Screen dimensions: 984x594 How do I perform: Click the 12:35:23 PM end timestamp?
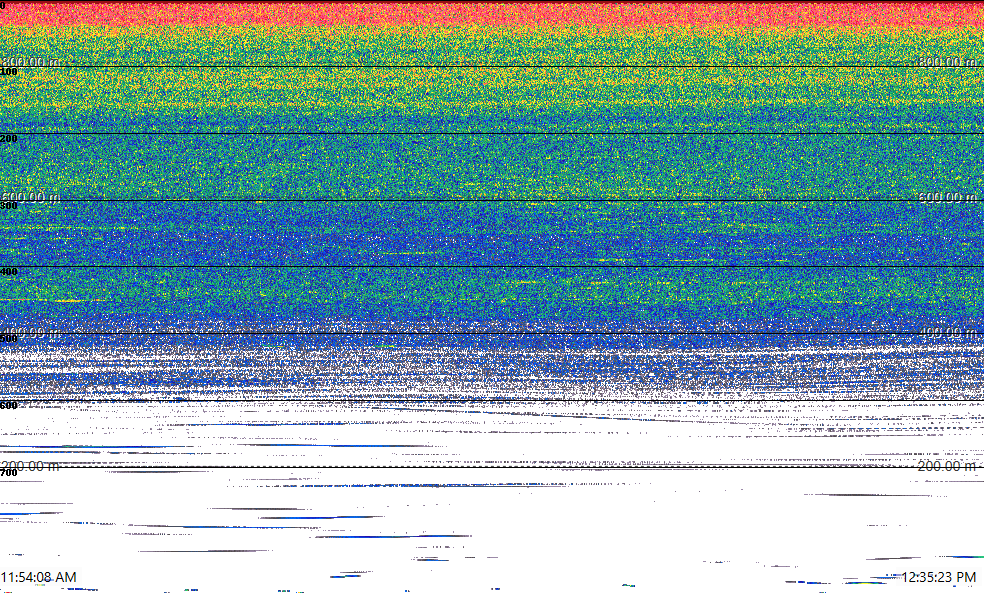coord(939,577)
